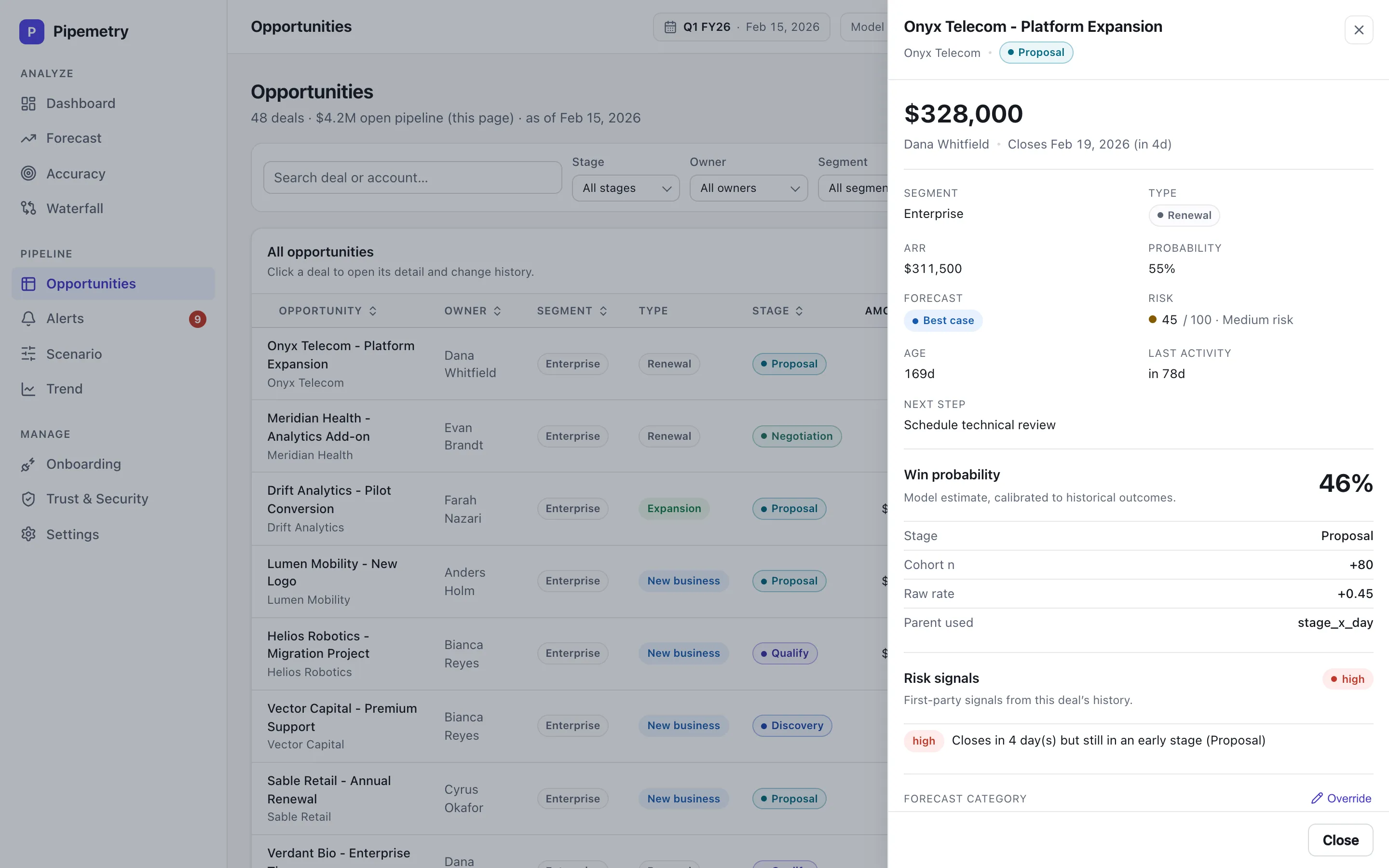Click the Override link for forecast category

[x=1341, y=798]
